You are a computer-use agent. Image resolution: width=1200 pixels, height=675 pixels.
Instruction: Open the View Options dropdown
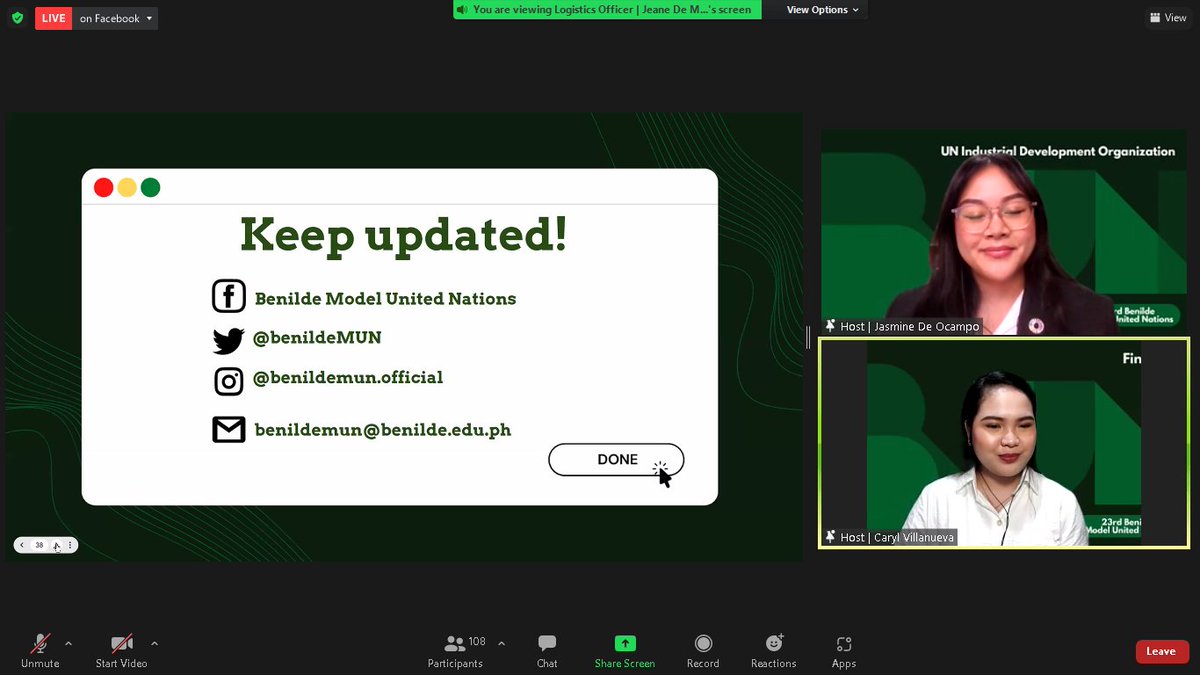point(823,10)
